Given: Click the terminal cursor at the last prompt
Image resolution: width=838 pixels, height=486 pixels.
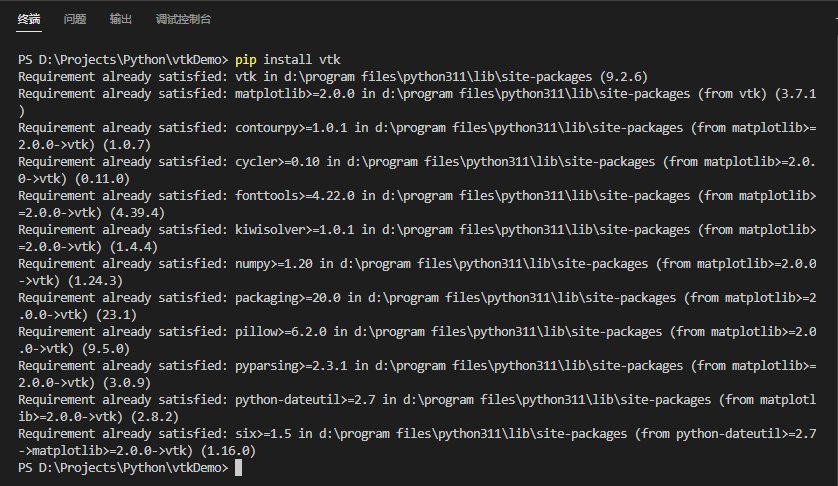Looking at the screenshot, I should pyautogui.click(x=238, y=468).
